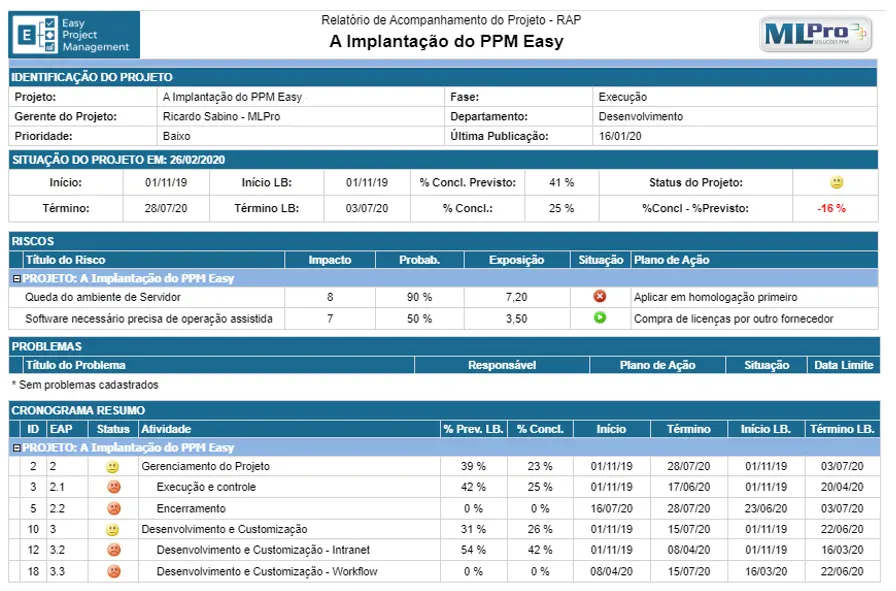
Task: Click yellow face for Gerenciamento do Projeto
Action: 113,466
